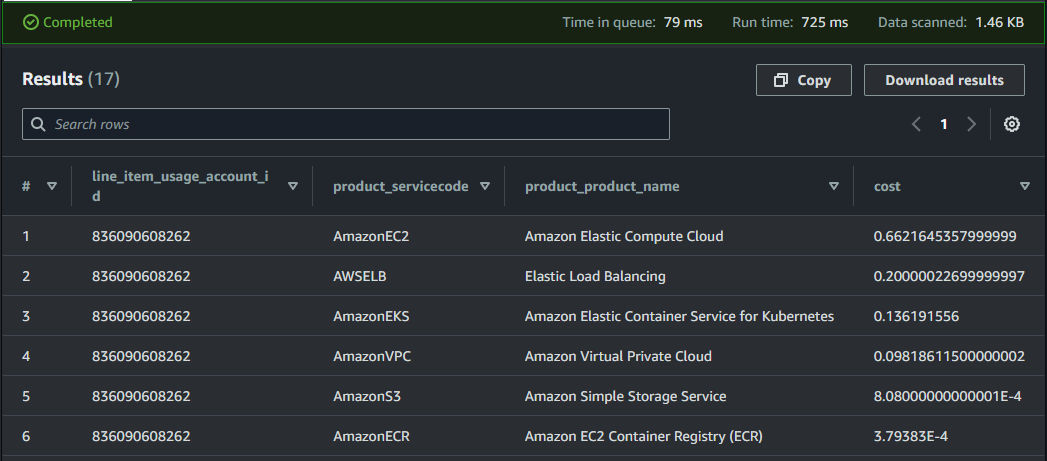Click the product_servicecode header text
The width and height of the screenshot is (1047, 461).
401,186
